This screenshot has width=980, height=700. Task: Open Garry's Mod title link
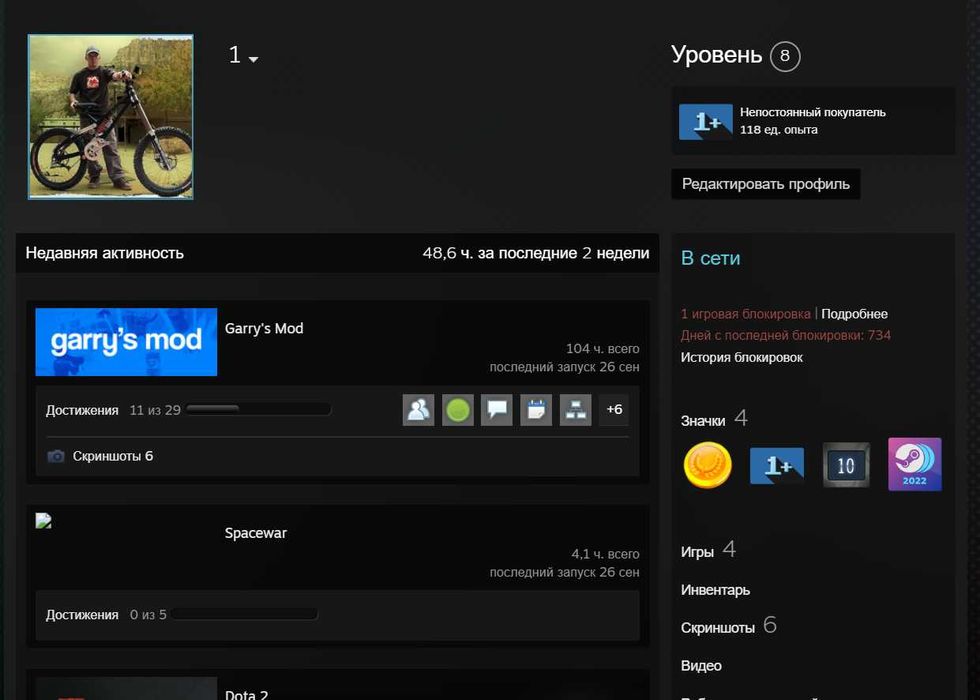coord(264,328)
